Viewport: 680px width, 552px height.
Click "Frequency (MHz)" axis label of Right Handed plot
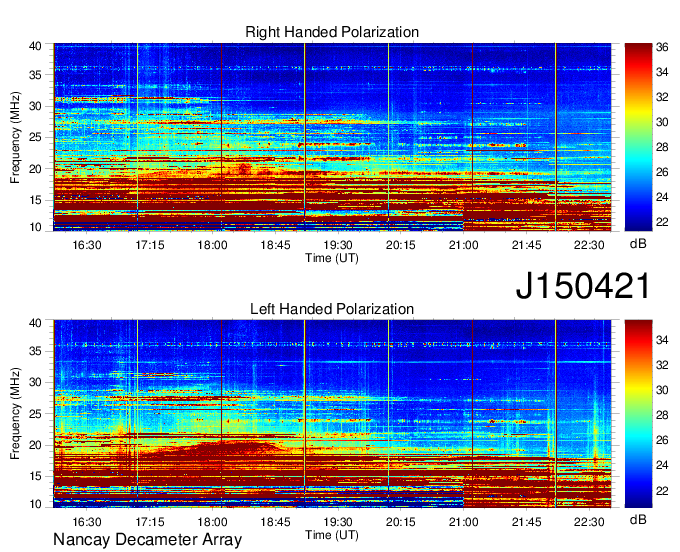(15, 137)
